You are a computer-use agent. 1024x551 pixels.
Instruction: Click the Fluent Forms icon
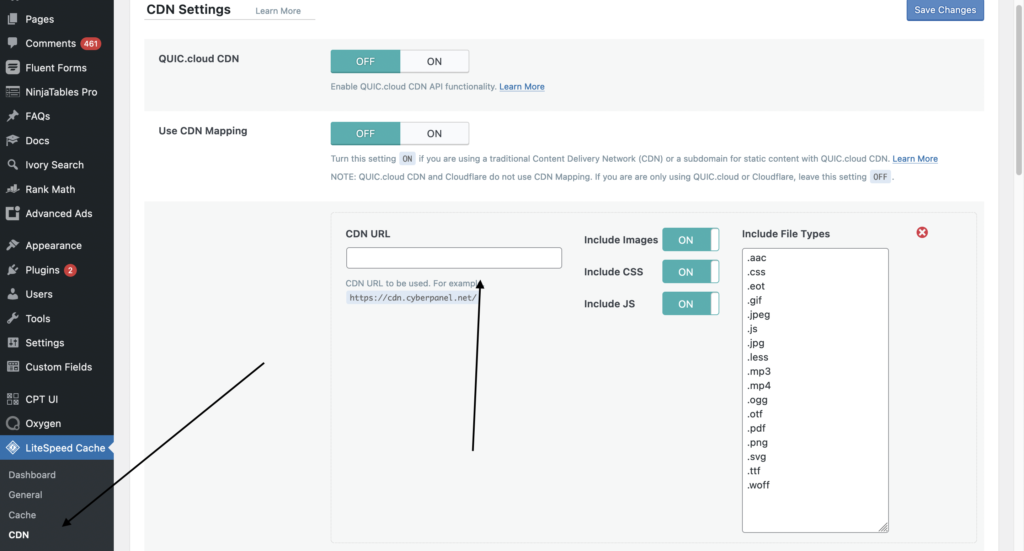[x=12, y=67]
